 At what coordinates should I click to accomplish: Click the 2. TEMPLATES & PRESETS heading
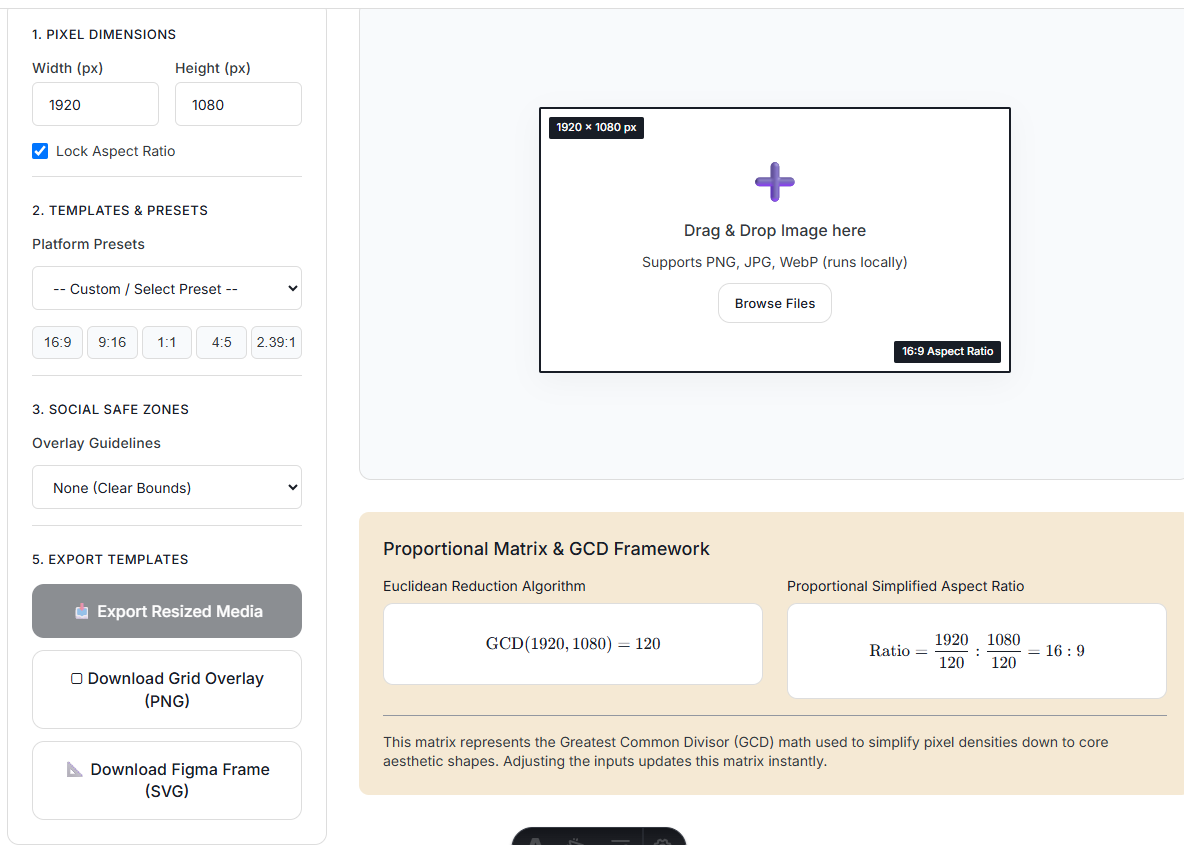click(x=120, y=211)
